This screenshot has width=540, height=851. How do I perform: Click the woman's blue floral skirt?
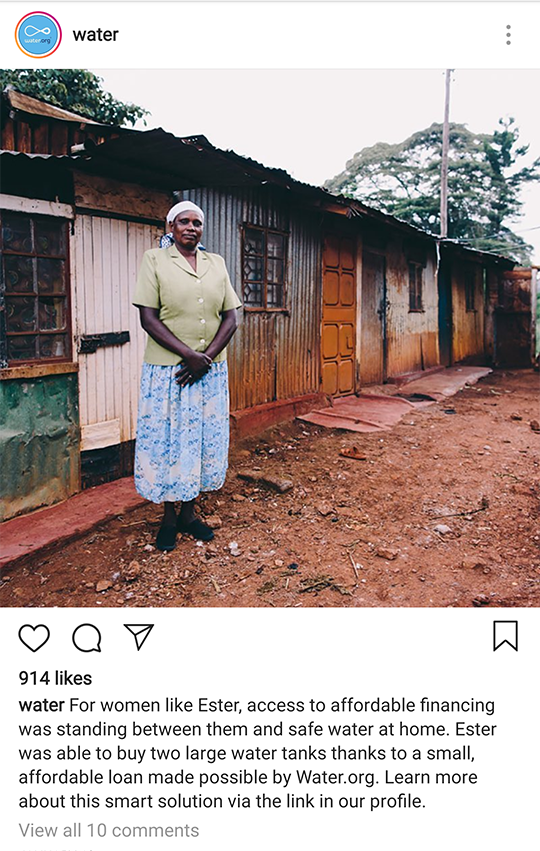coord(181,431)
